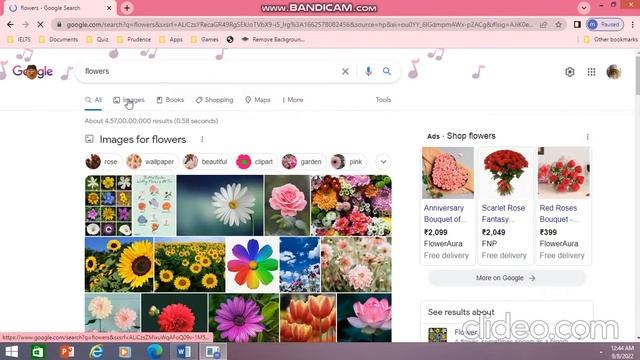Image resolution: width=640 pixels, height=360 pixels.
Task: Open a new browser tab
Action: tap(127, 8)
